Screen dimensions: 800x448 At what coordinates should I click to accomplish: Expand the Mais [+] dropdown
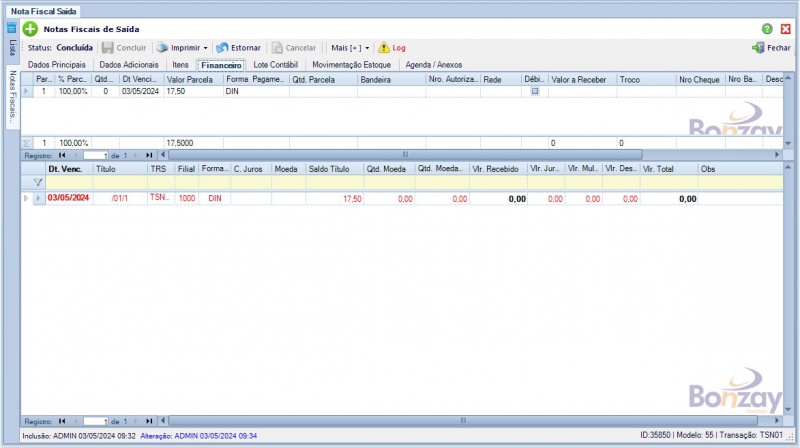(367, 47)
